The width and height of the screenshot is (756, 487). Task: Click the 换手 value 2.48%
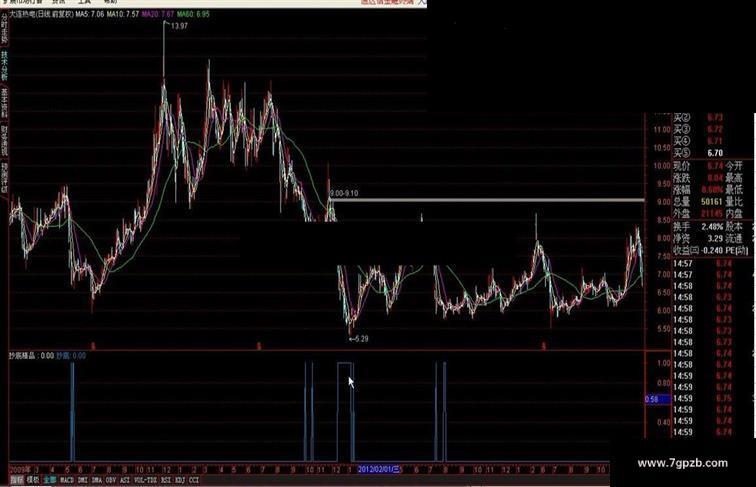point(712,226)
